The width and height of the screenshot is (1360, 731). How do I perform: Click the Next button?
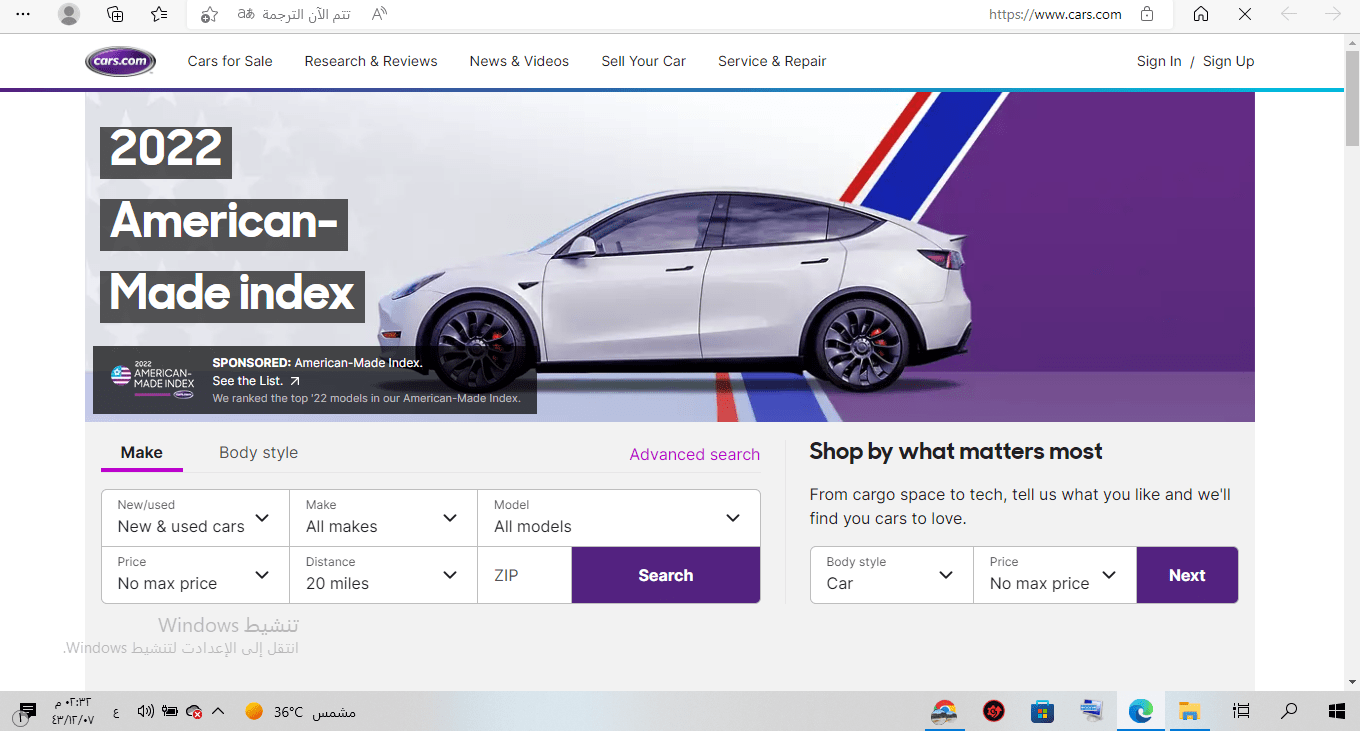click(1187, 575)
